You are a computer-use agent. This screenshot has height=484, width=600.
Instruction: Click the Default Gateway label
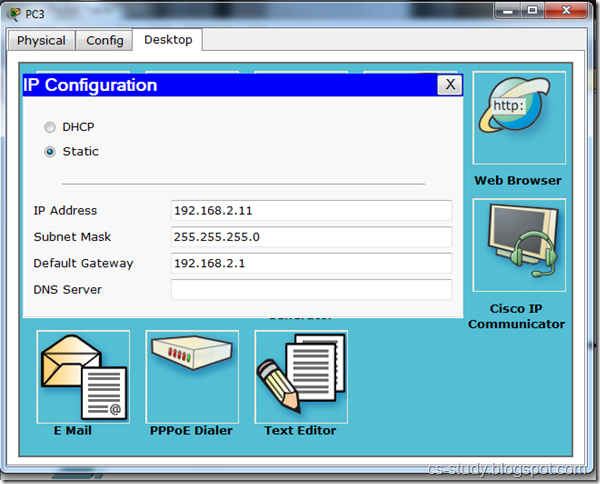tap(83, 263)
